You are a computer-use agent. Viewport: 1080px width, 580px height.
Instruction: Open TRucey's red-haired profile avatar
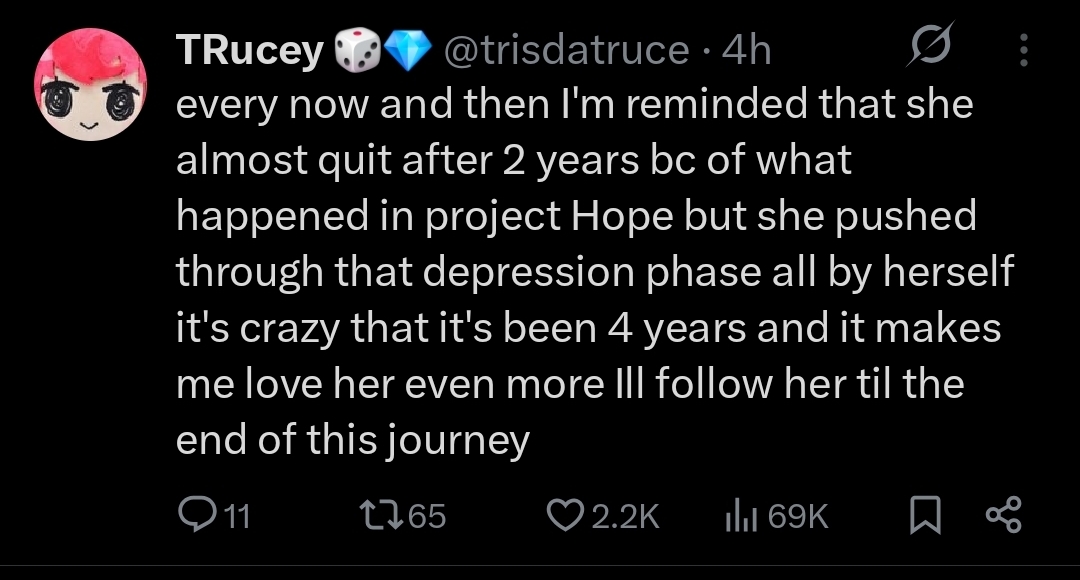[x=90, y=85]
